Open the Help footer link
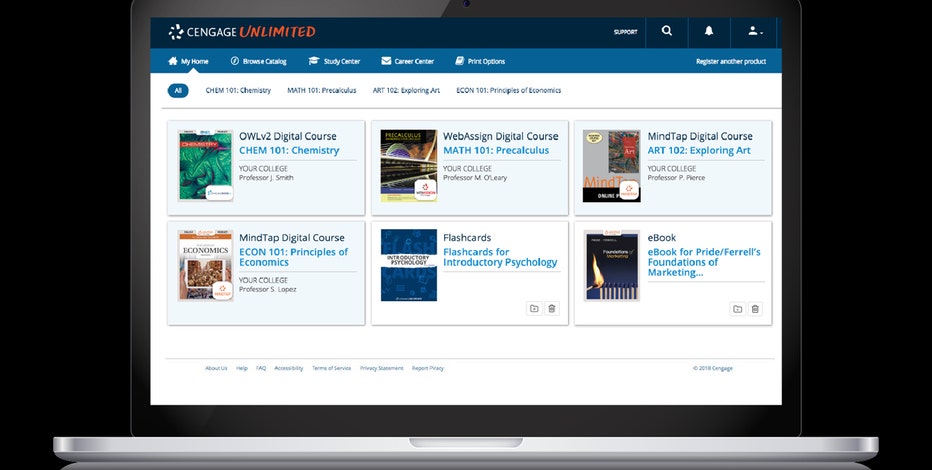 242,368
